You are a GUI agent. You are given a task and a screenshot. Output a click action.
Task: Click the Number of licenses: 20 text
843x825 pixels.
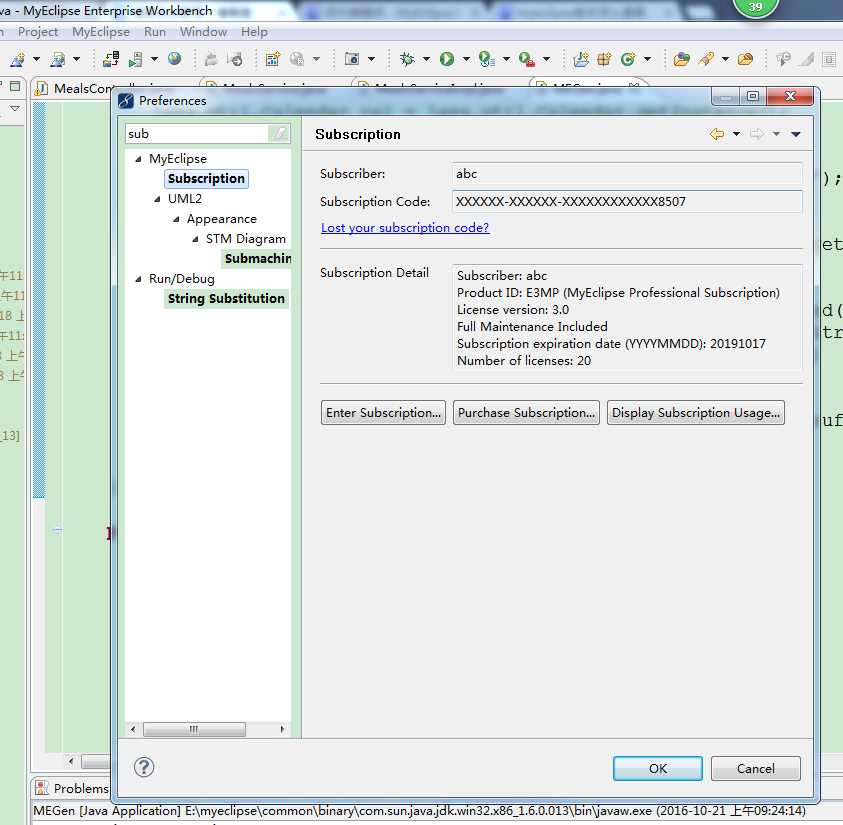click(x=524, y=361)
